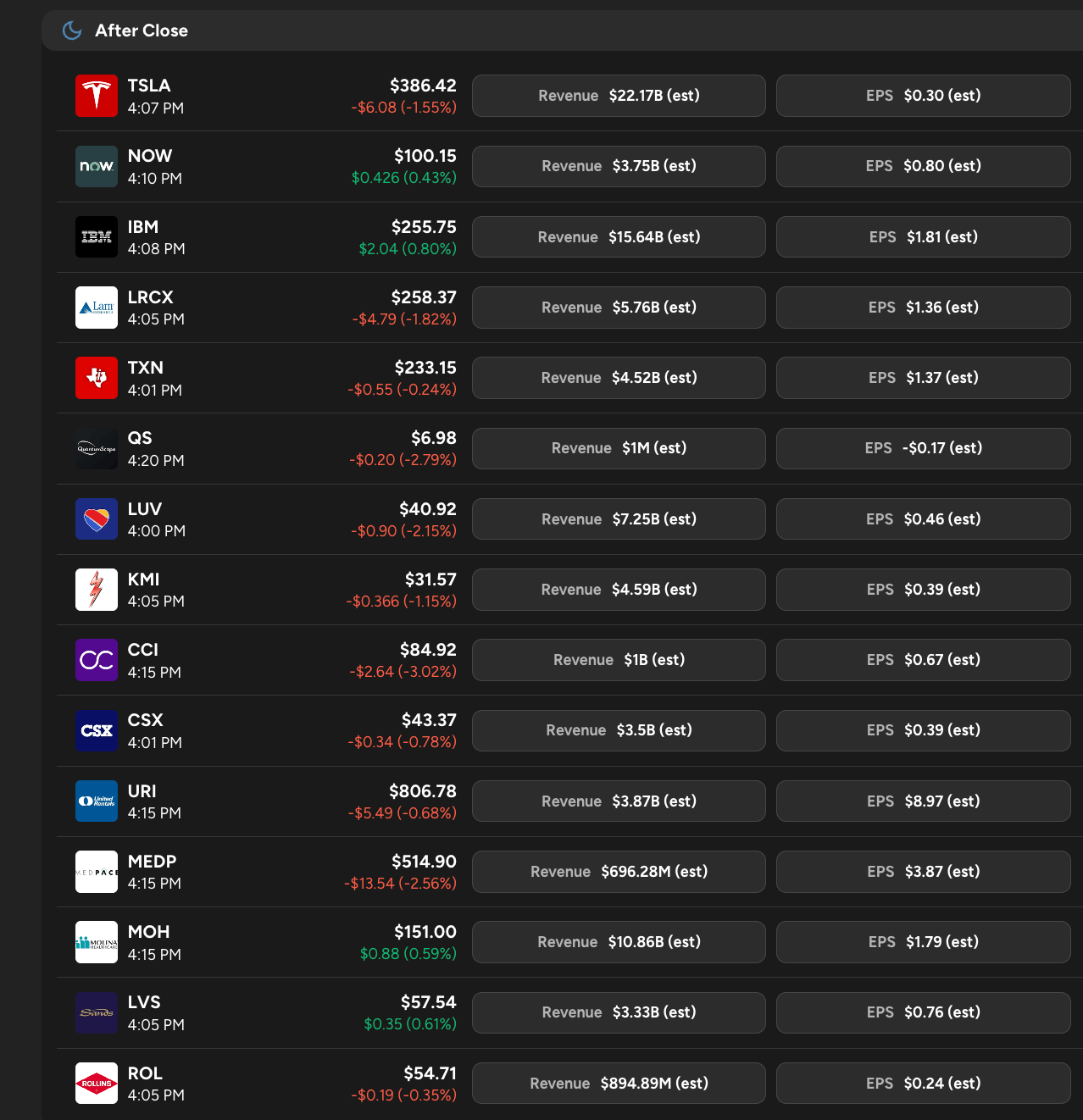Viewport: 1083px width, 1120px height.
Task: Click the IBM EPS $1.81 estimate box
Action: [x=923, y=237]
